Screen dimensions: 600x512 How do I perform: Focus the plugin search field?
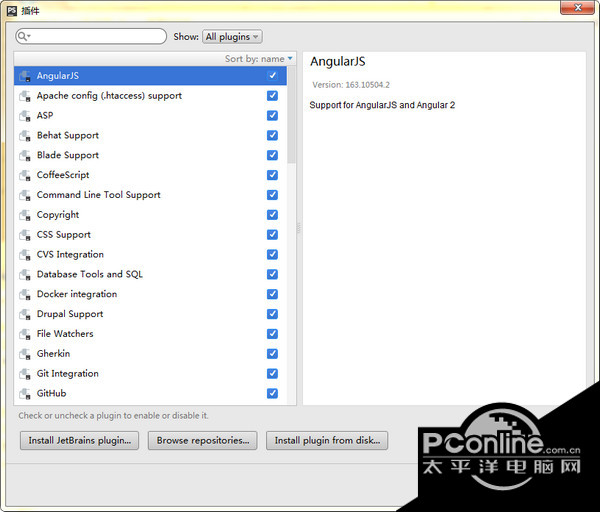click(x=91, y=36)
